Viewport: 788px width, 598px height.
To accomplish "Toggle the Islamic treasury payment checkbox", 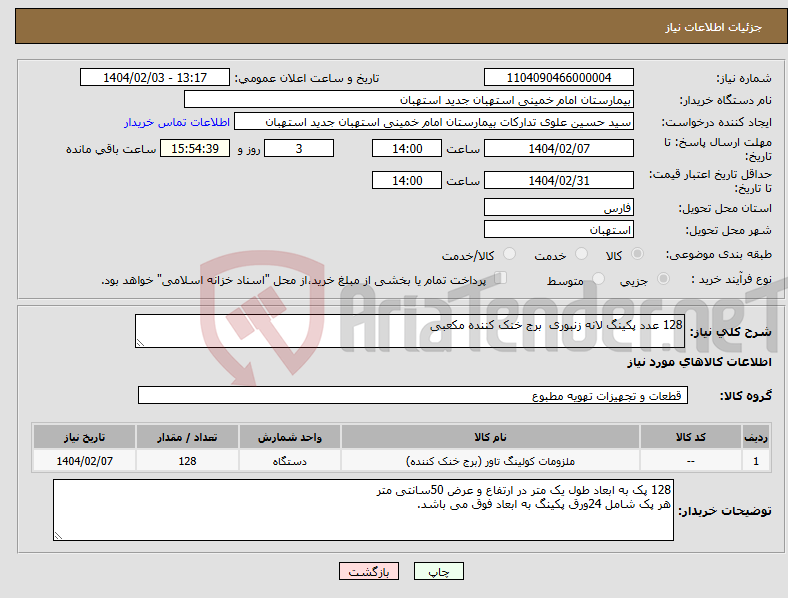I will pyautogui.click(x=501, y=278).
